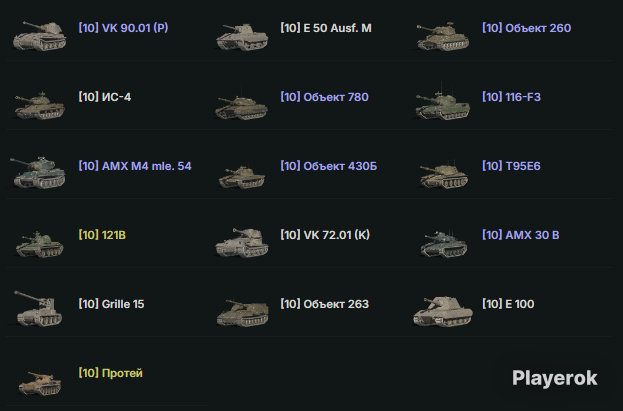Select the Grille 15 tank image

click(x=39, y=308)
